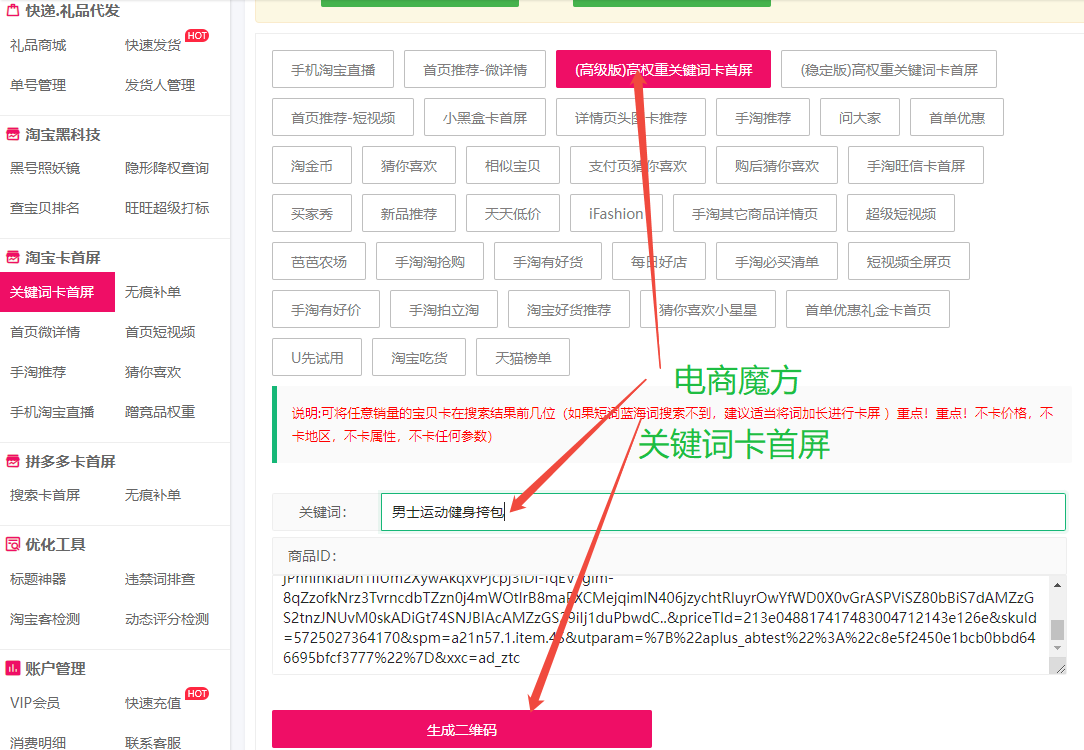The width and height of the screenshot is (1084, 750).
Task: Open 联系客服 page
Action: pyautogui.click(x=153, y=743)
